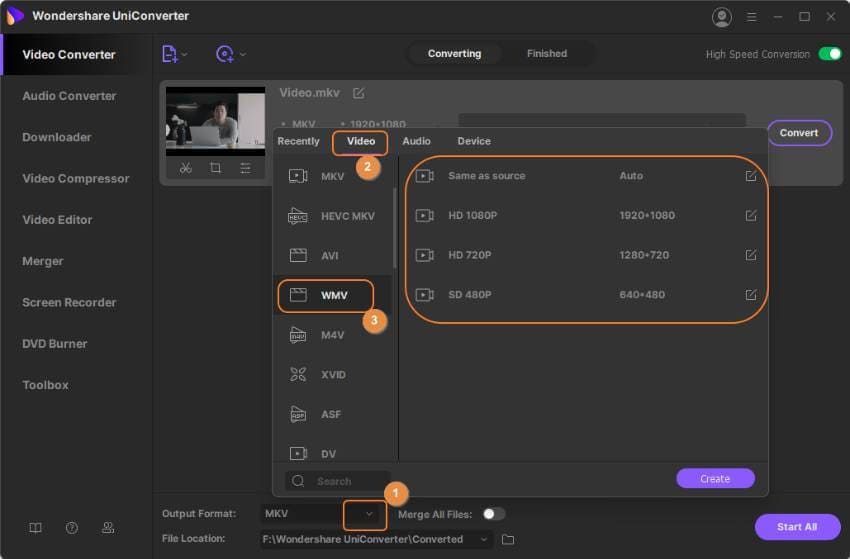Click the Create button
This screenshot has height=559, width=850.
click(x=715, y=479)
